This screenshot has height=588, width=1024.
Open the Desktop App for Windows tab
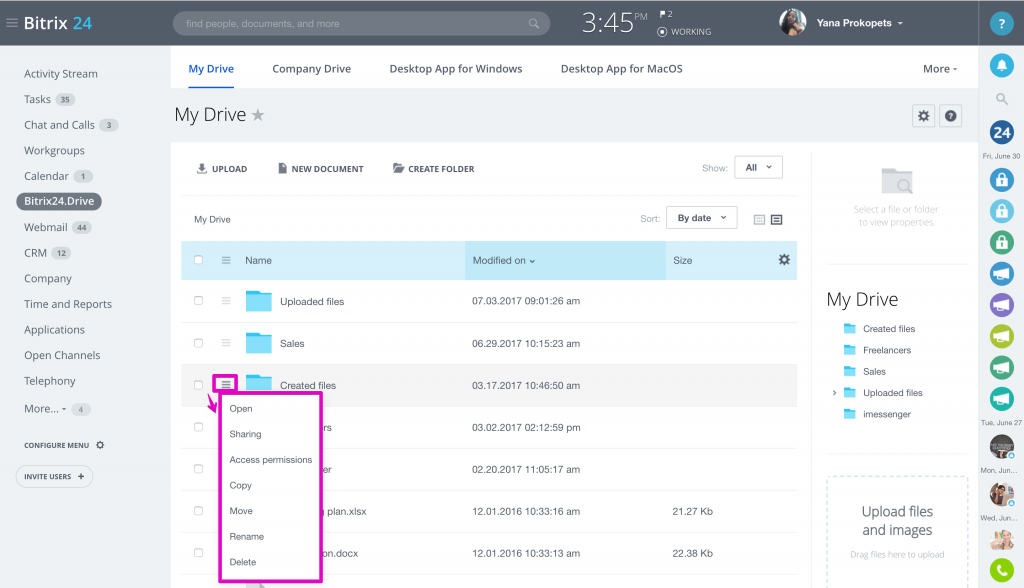pyautogui.click(x=456, y=69)
